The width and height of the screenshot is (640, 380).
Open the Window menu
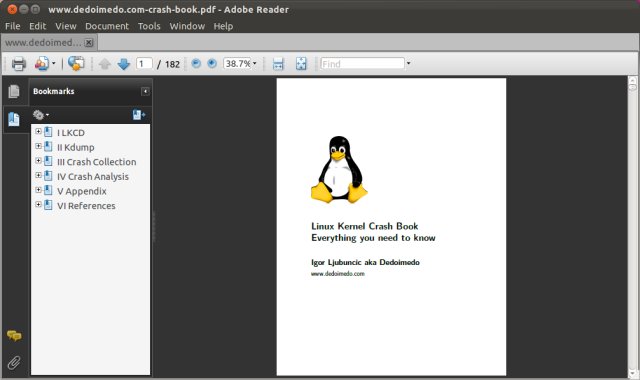click(x=187, y=26)
